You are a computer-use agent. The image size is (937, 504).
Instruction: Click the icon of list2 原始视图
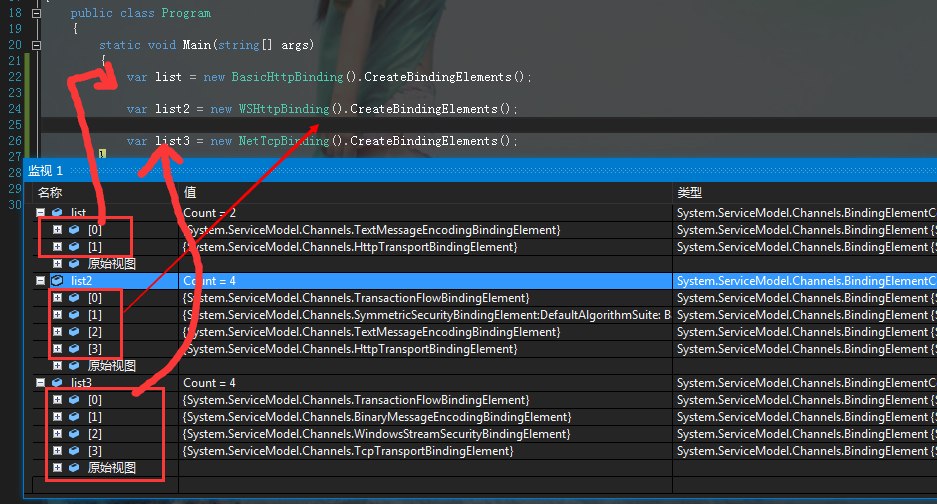pyautogui.click(x=74, y=365)
